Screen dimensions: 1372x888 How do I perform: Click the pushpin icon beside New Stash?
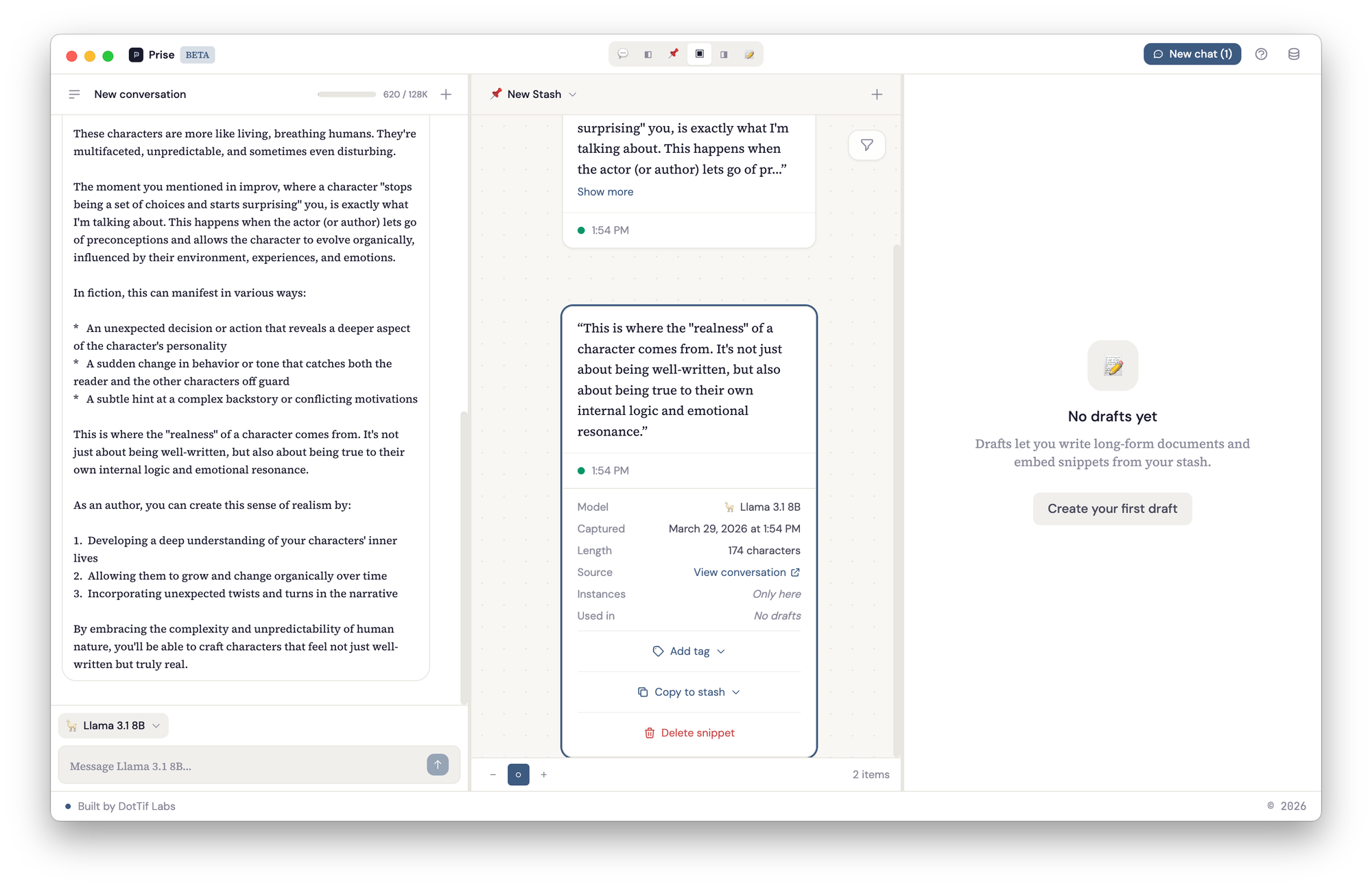point(495,94)
